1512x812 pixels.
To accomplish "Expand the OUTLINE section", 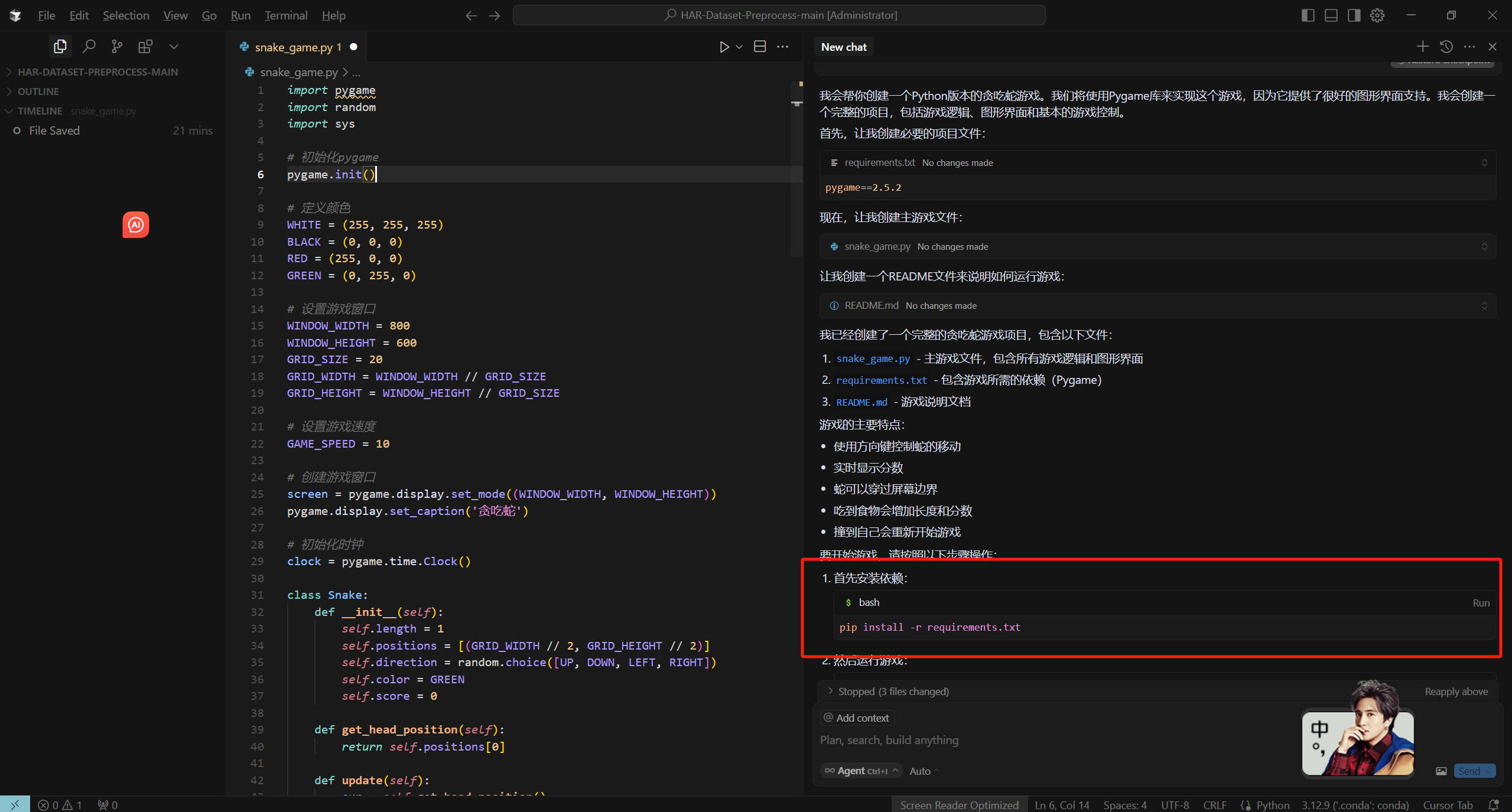I will click(38, 91).
